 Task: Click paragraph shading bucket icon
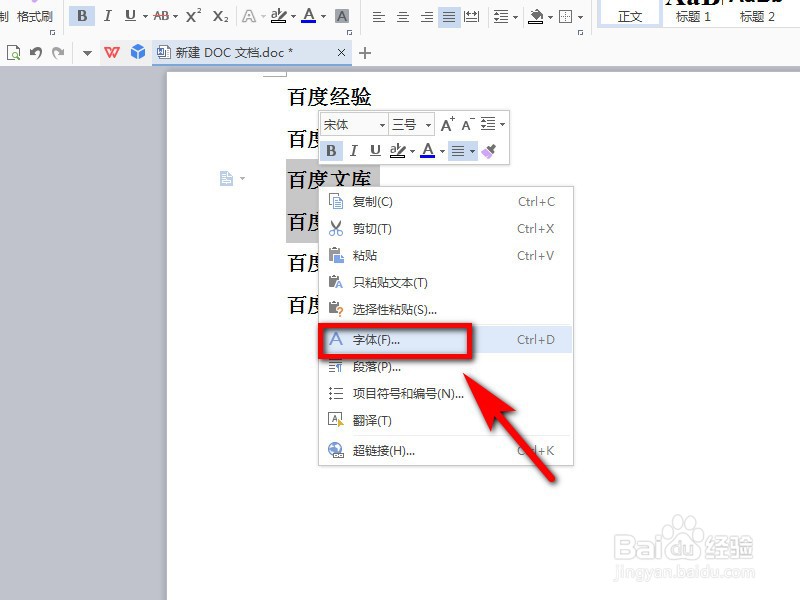(x=536, y=17)
